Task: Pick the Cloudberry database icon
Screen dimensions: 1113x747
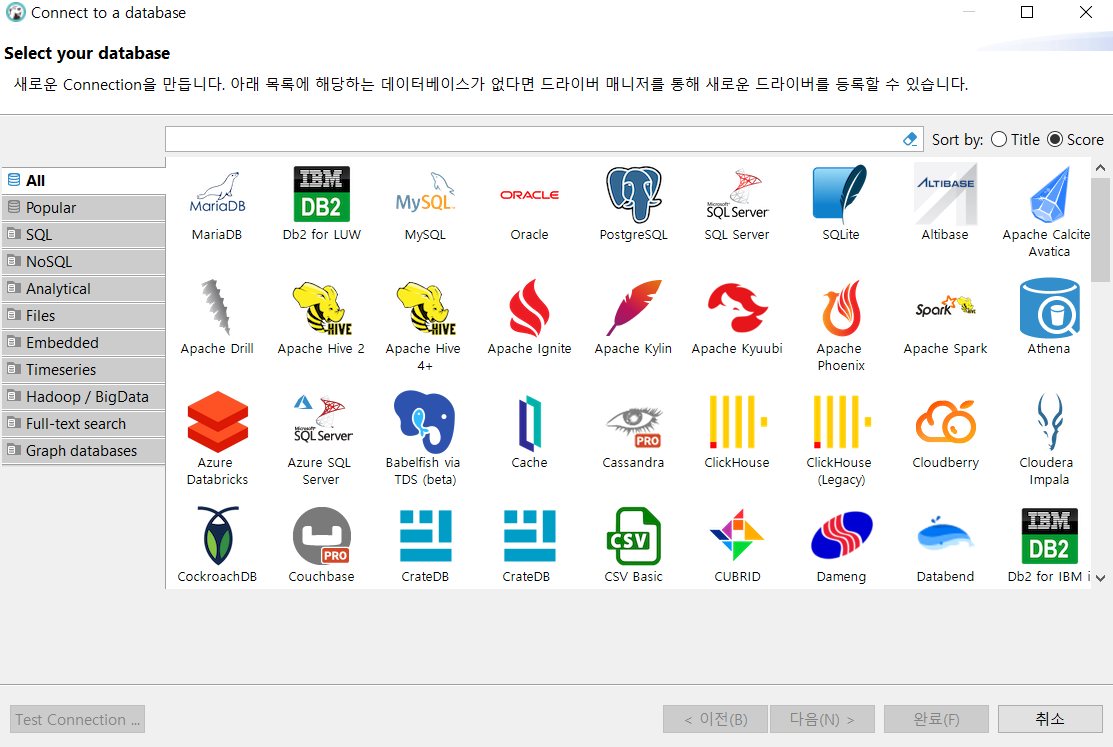Action: 945,422
